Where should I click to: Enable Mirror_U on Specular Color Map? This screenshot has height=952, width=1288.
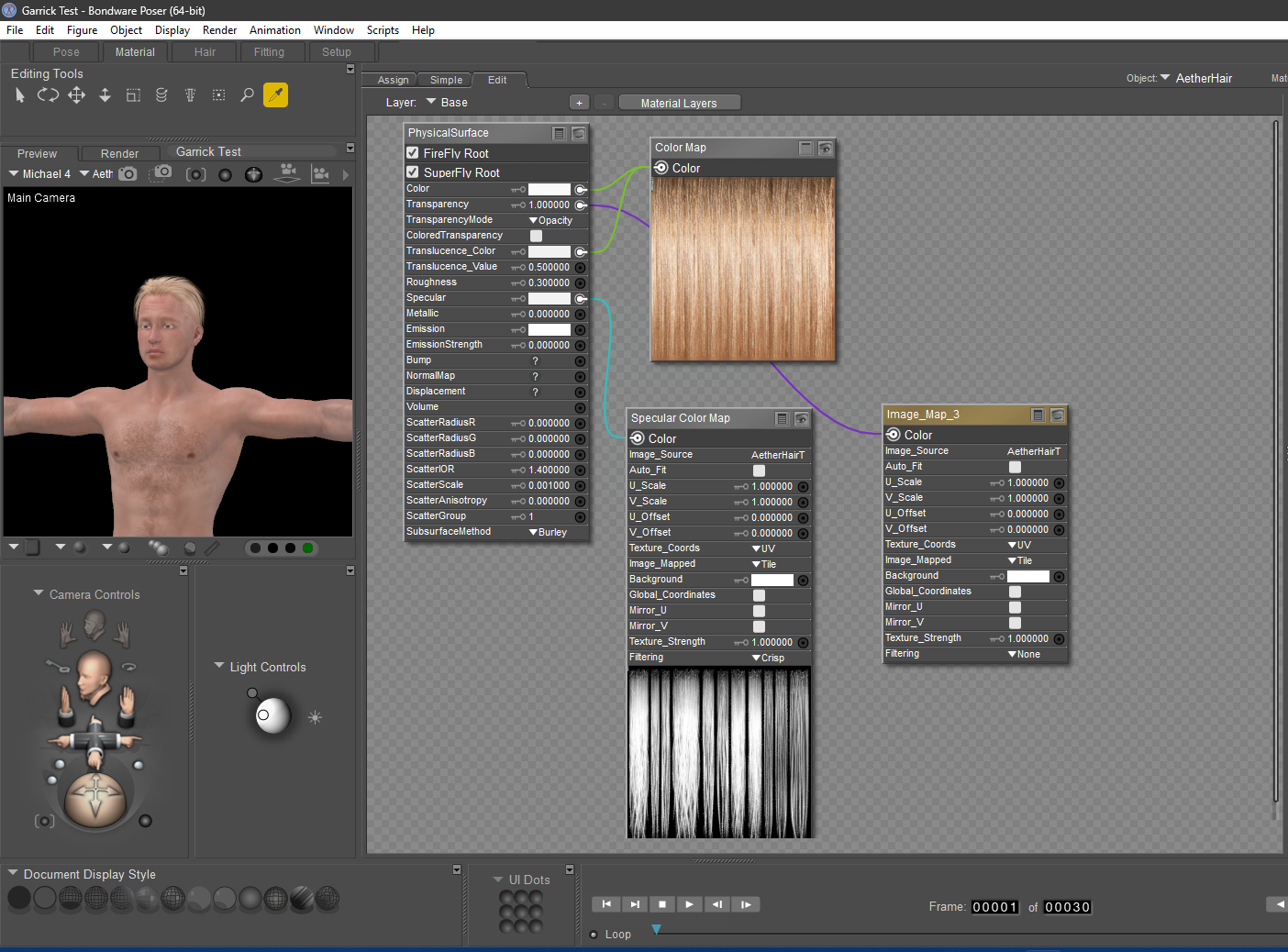tap(759, 611)
